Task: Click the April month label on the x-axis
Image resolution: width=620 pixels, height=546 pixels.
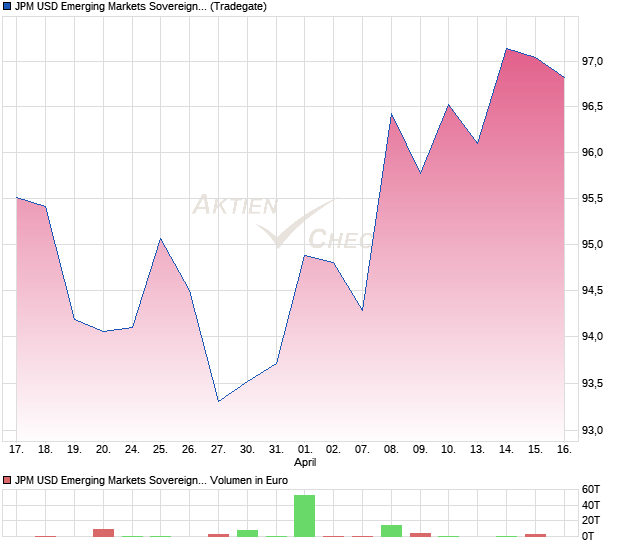Action: (x=305, y=464)
